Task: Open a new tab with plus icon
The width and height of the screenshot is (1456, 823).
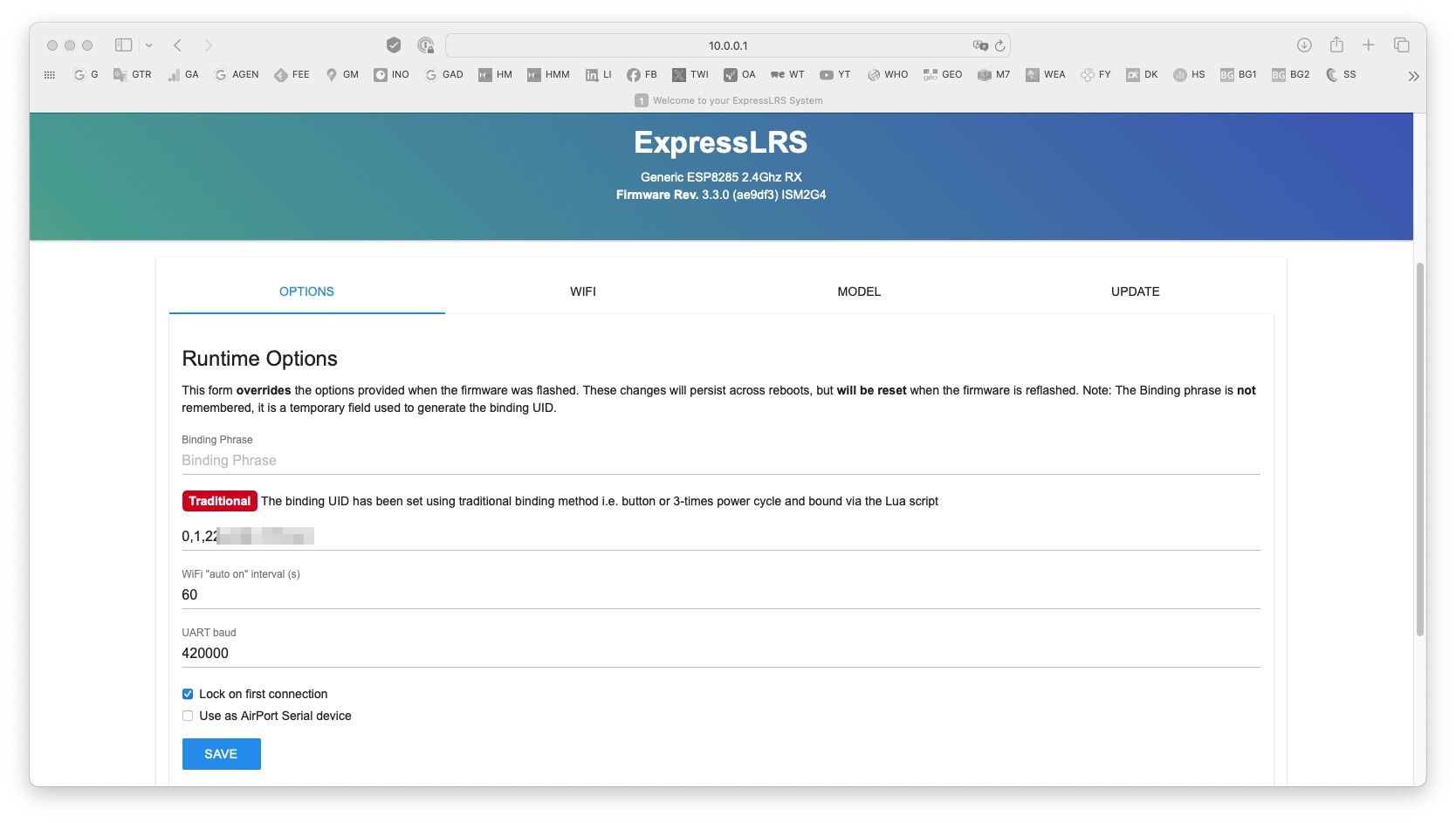Action: tap(1369, 45)
